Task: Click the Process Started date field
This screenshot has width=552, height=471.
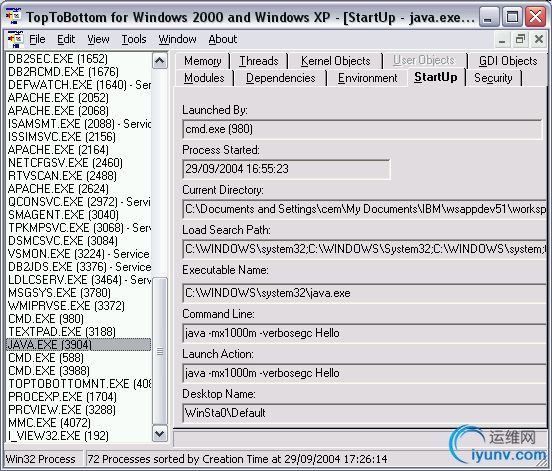Action: 286,169
